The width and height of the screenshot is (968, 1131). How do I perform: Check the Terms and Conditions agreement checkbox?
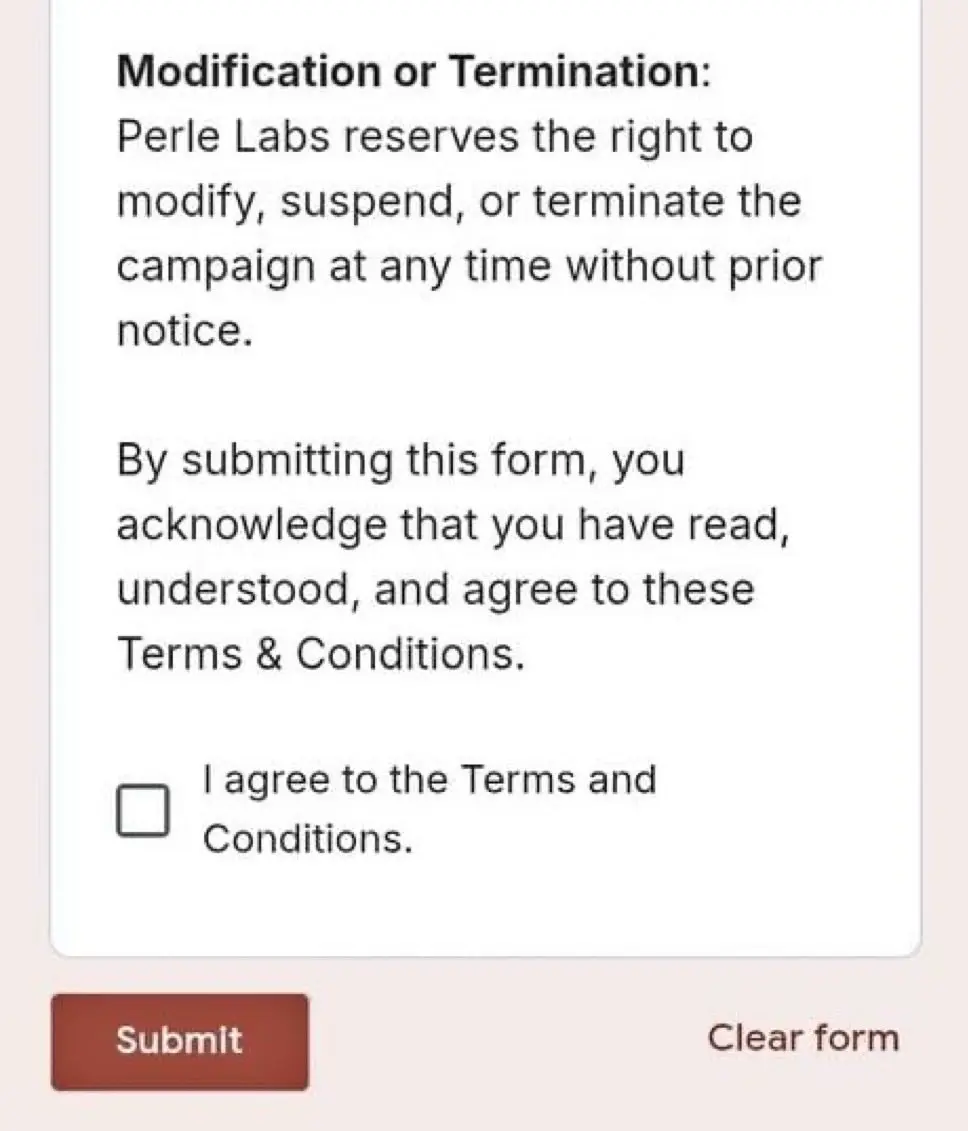143,810
